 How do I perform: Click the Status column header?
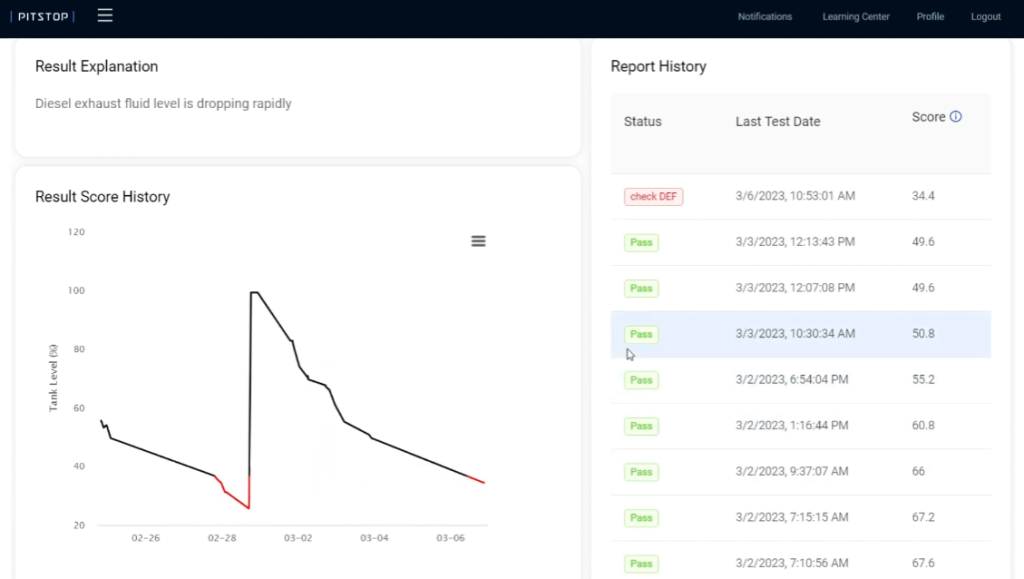(x=643, y=122)
